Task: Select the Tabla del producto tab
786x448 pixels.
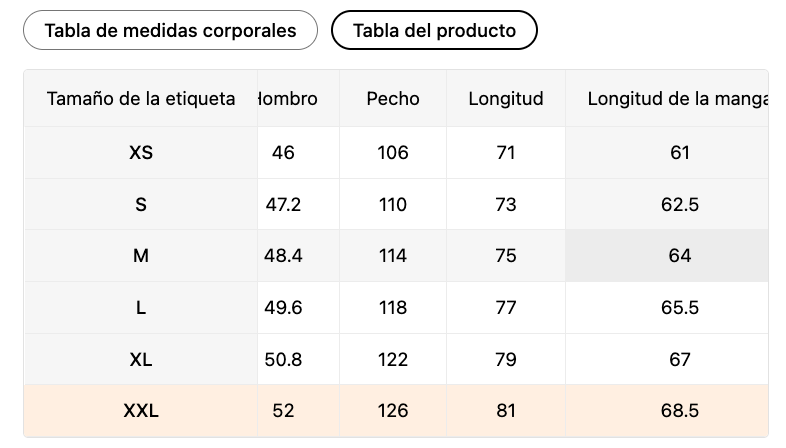Action: click(434, 30)
